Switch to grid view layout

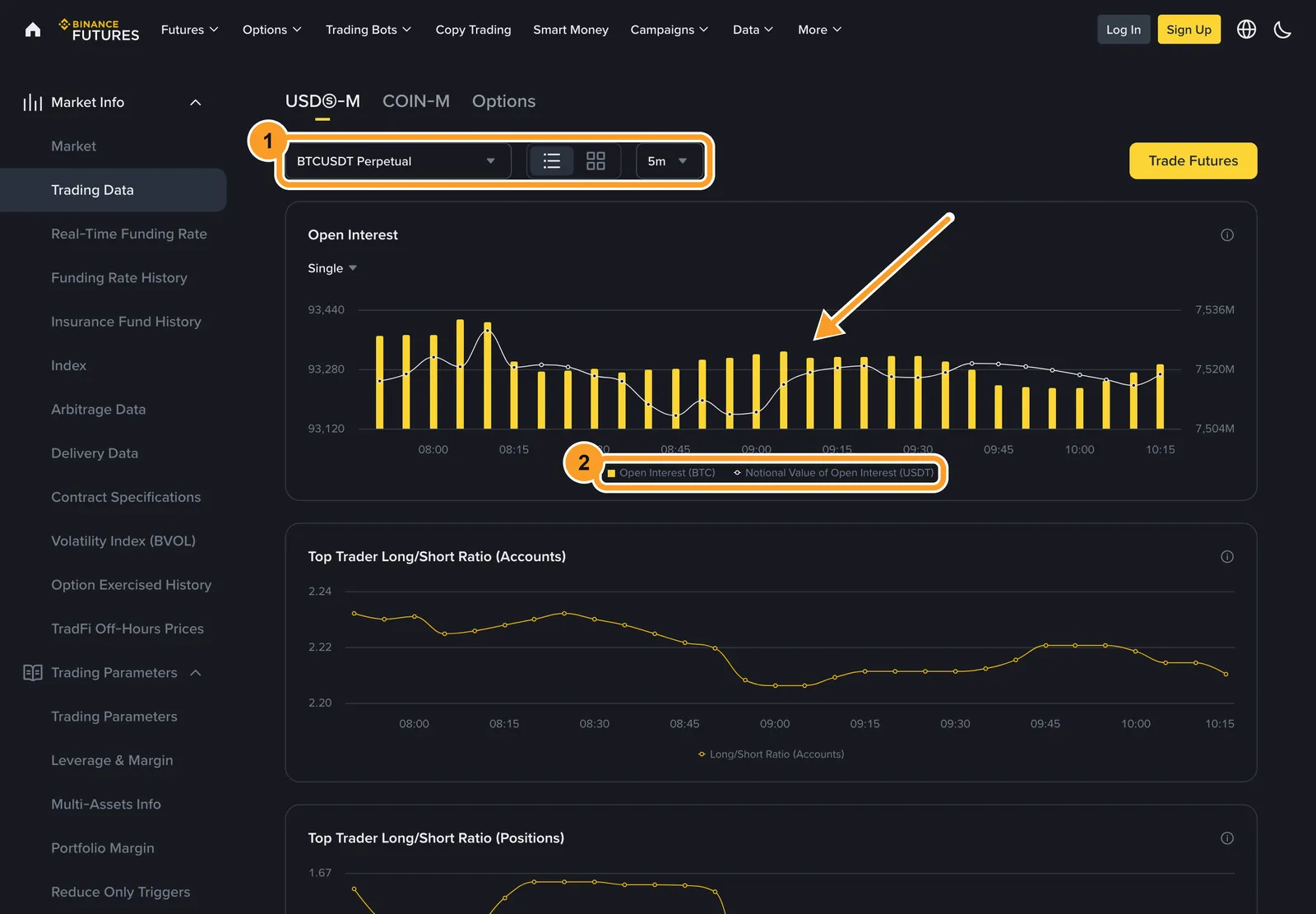click(x=595, y=161)
